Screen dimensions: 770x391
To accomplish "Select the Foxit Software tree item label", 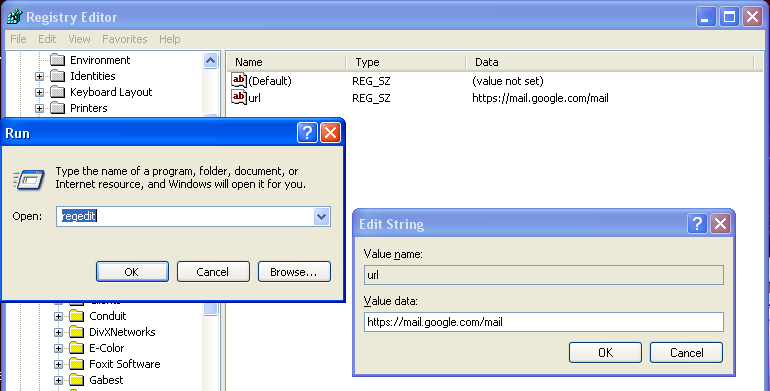I will click(125, 364).
